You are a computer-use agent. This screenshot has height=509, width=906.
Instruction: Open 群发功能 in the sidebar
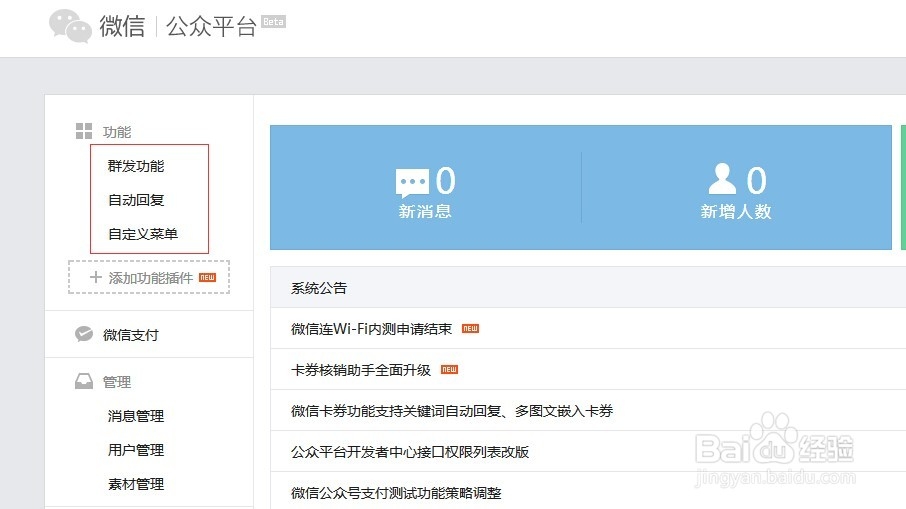click(136, 166)
